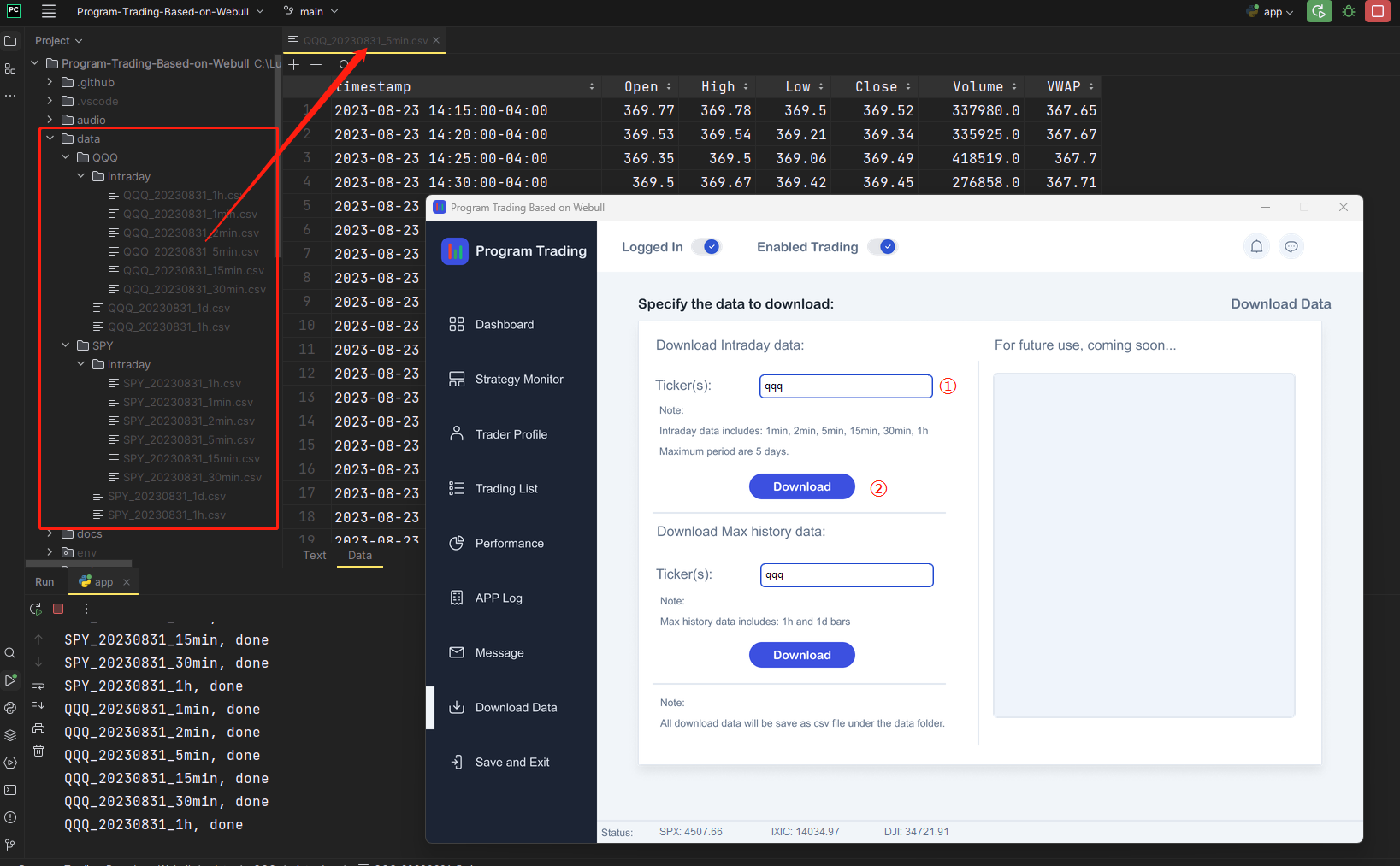This screenshot has height=866, width=1400.
Task: Expand the .github folder
Action: [50, 82]
